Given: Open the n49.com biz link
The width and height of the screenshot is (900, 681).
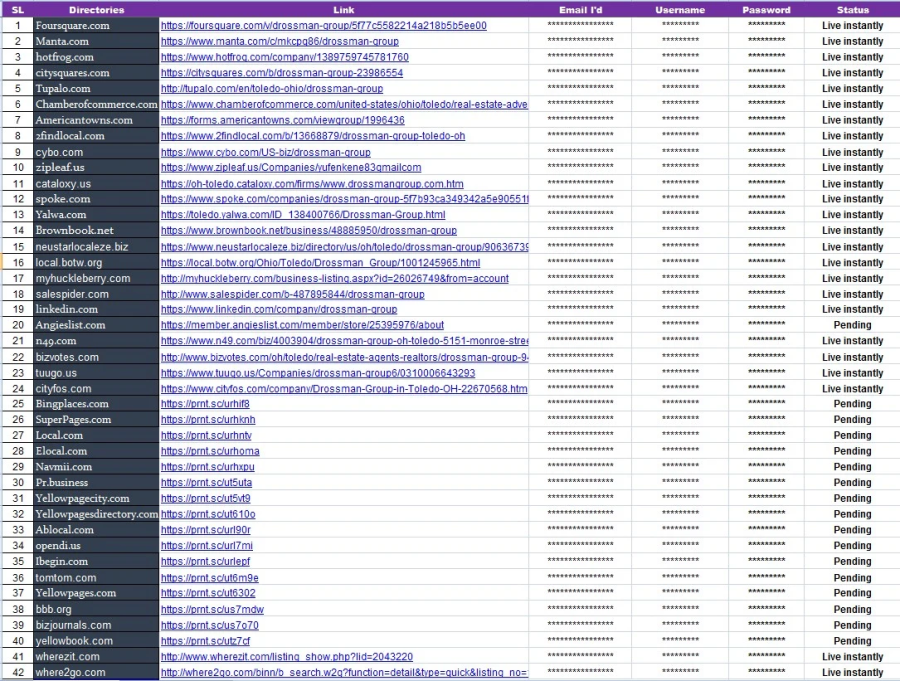Looking at the screenshot, I should pyautogui.click(x=344, y=341).
